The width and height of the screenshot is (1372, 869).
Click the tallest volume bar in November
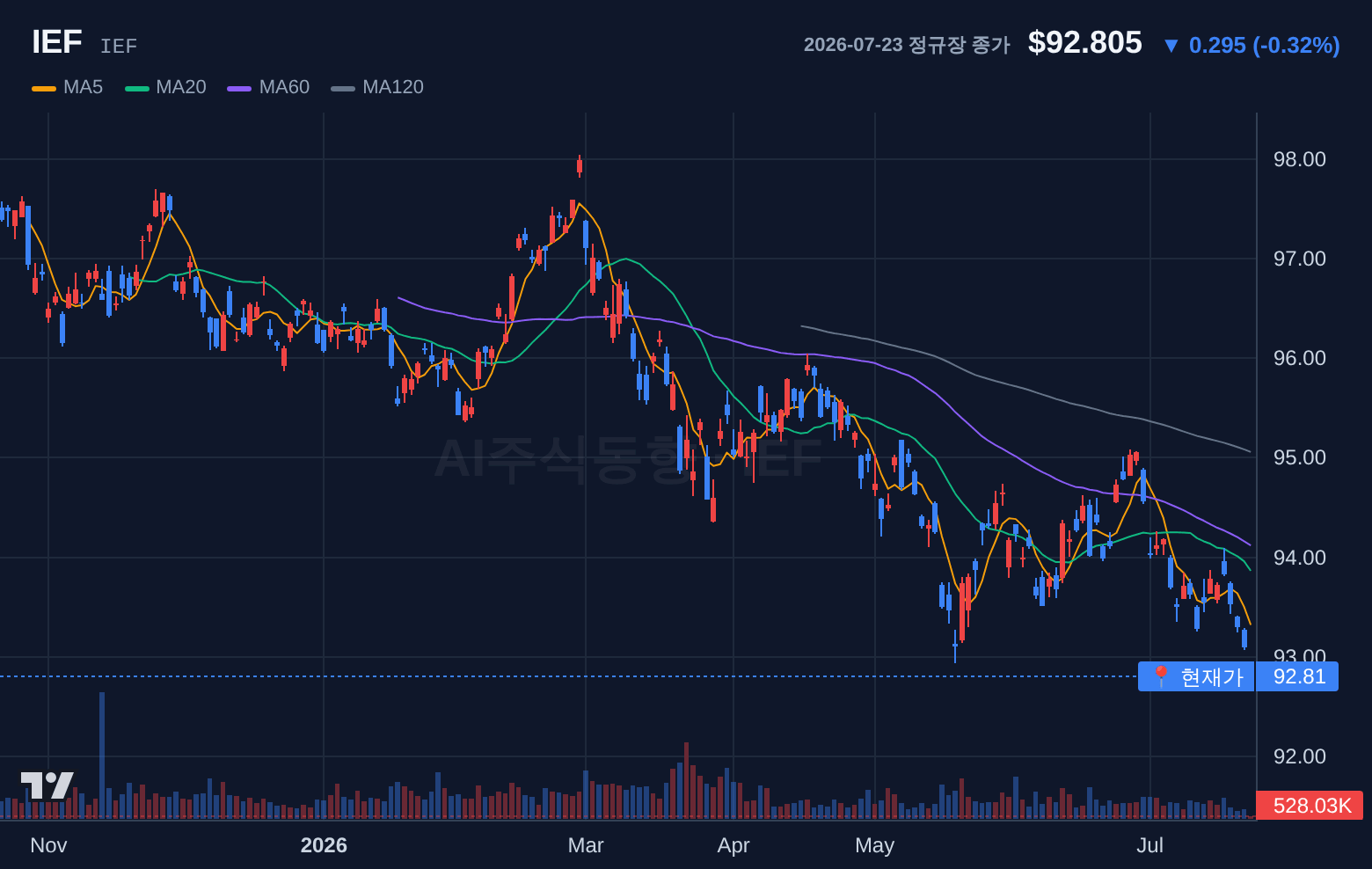click(x=102, y=756)
